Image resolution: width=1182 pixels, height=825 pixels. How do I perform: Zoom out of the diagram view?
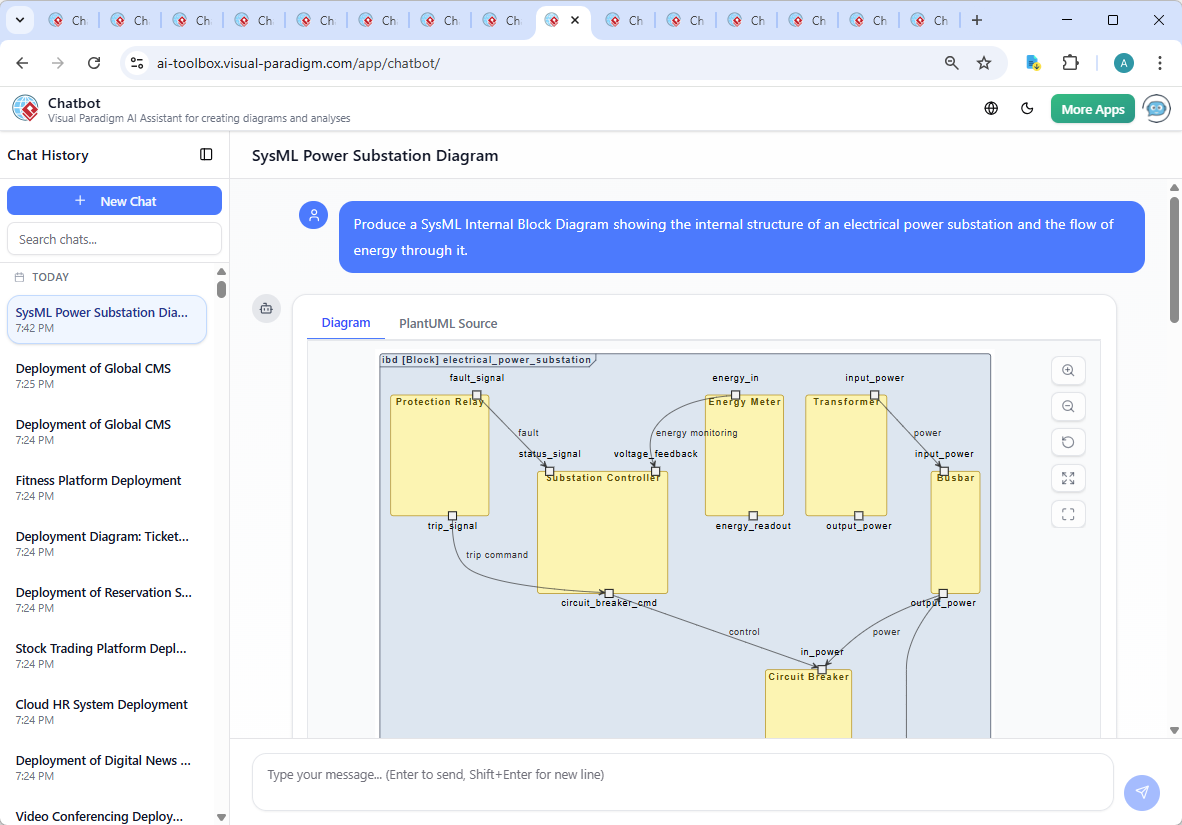click(x=1068, y=406)
